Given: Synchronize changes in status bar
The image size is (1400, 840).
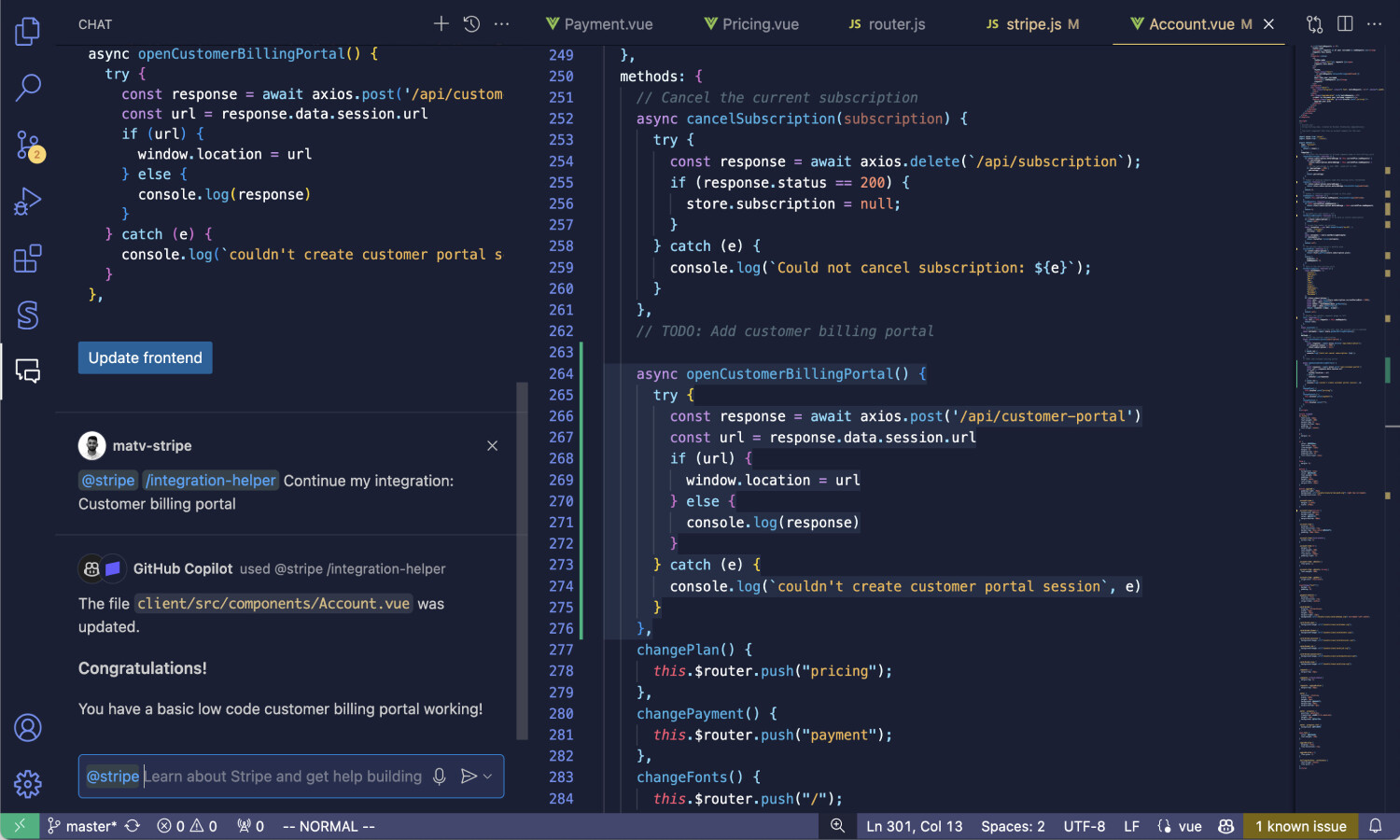Looking at the screenshot, I should [x=133, y=826].
